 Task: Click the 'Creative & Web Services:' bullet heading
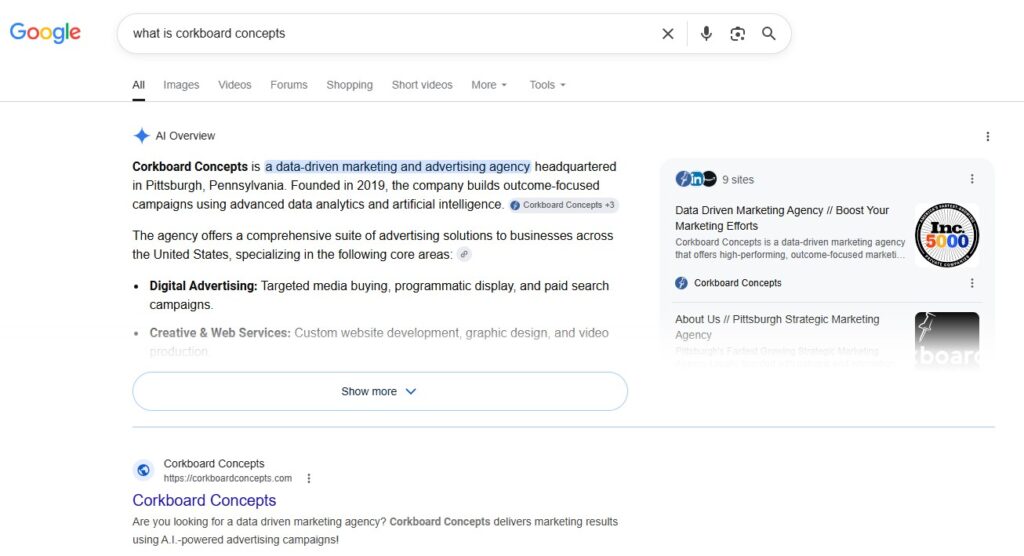click(x=219, y=333)
